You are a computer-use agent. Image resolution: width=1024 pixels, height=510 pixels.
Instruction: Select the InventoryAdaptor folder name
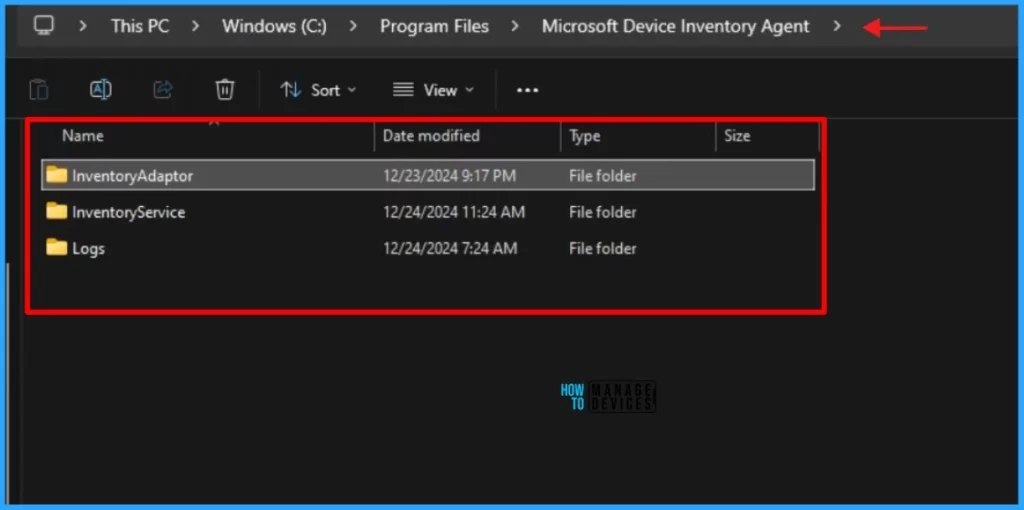pos(133,176)
